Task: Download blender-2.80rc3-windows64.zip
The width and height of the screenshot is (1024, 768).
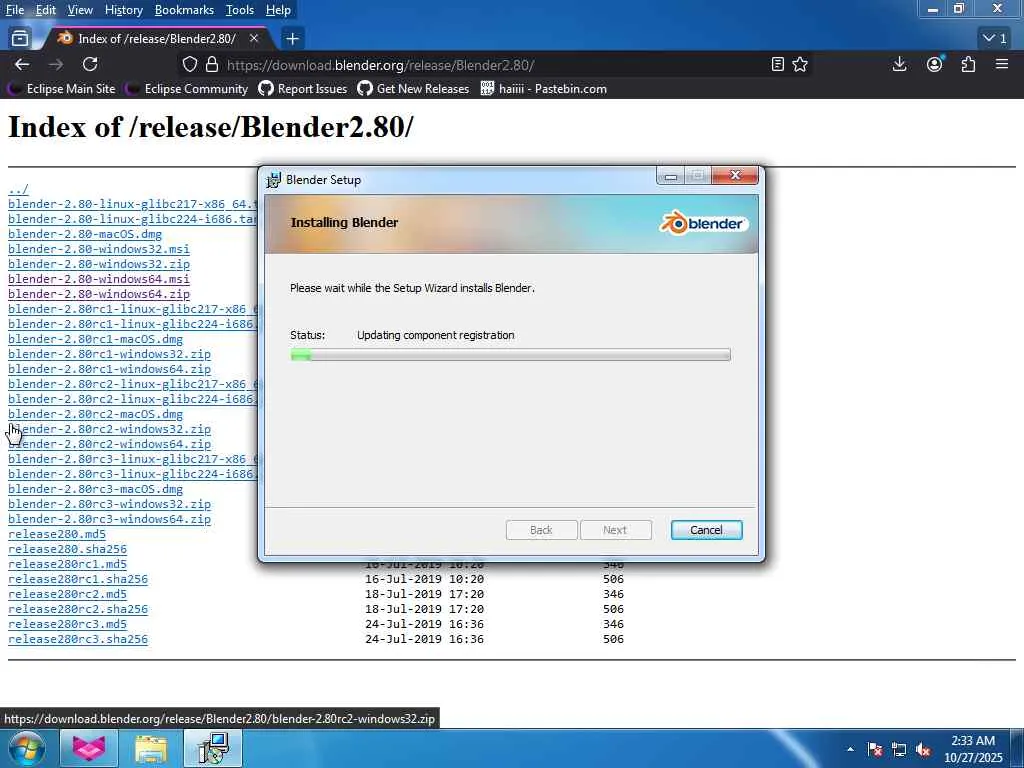Action: (x=109, y=519)
